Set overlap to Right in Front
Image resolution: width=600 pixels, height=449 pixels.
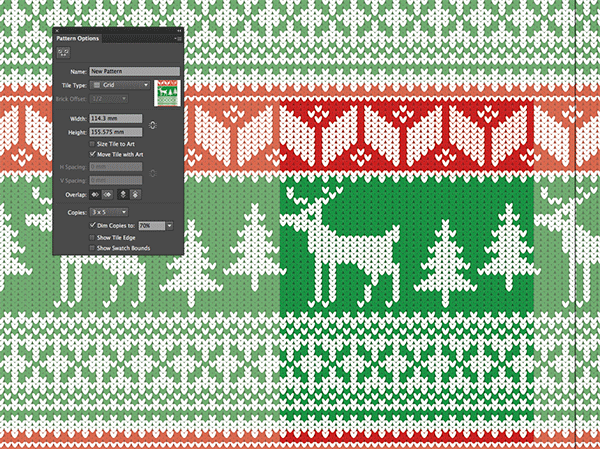pos(108,194)
